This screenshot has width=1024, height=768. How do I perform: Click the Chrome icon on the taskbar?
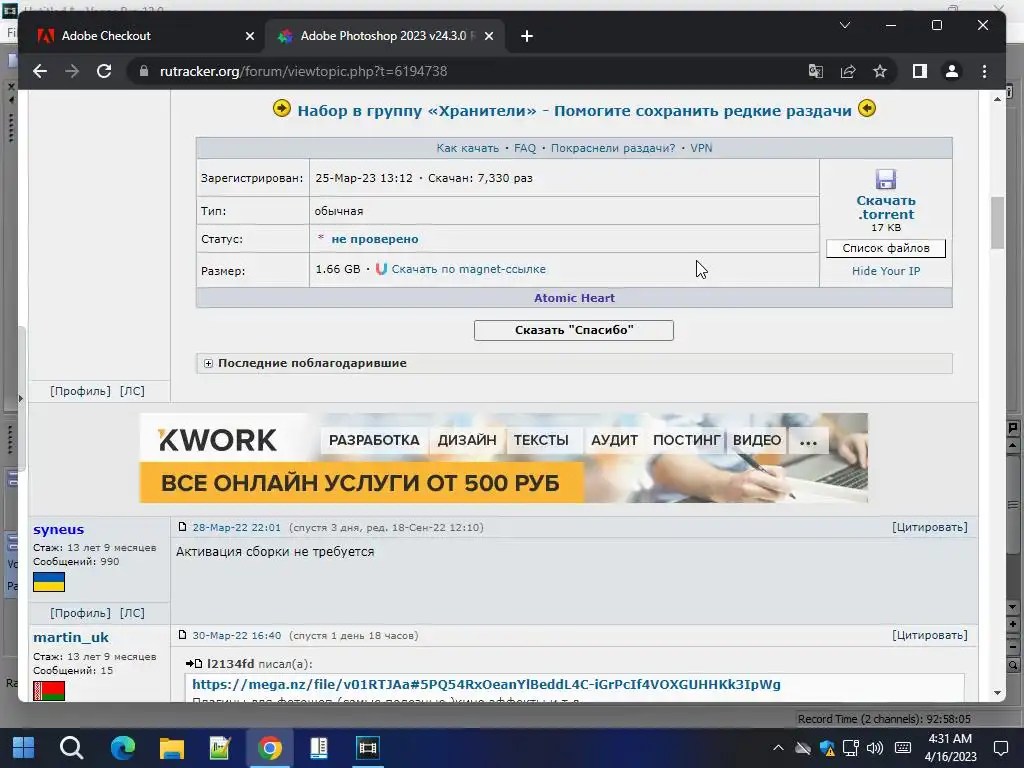(x=269, y=748)
